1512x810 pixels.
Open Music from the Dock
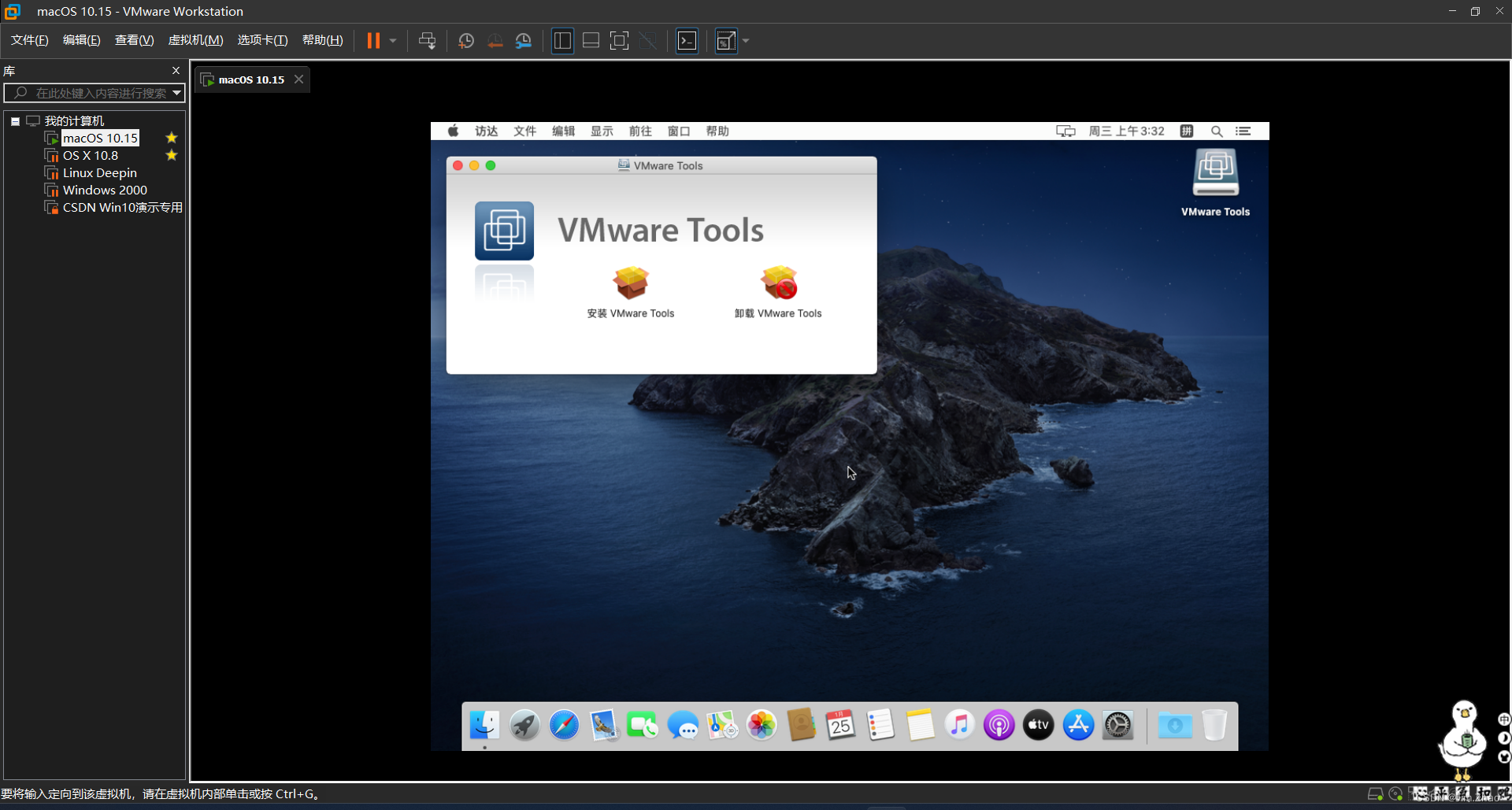pyautogui.click(x=959, y=725)
